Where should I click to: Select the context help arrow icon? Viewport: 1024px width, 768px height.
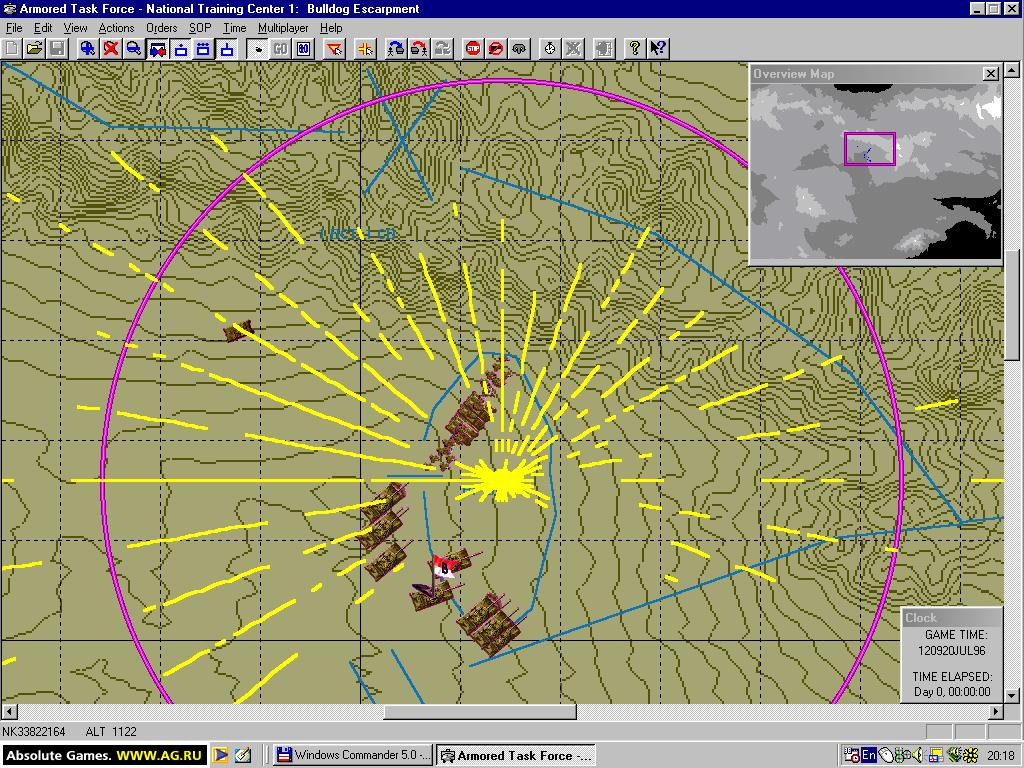point(658,48)
